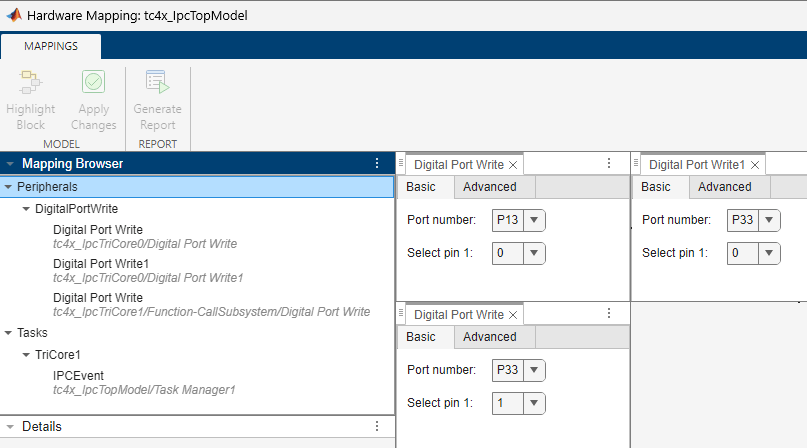This screenshot has width=807, height=448.
Task: Collapse the DigitalPortWrite tree group
Action: pos(26,209)
